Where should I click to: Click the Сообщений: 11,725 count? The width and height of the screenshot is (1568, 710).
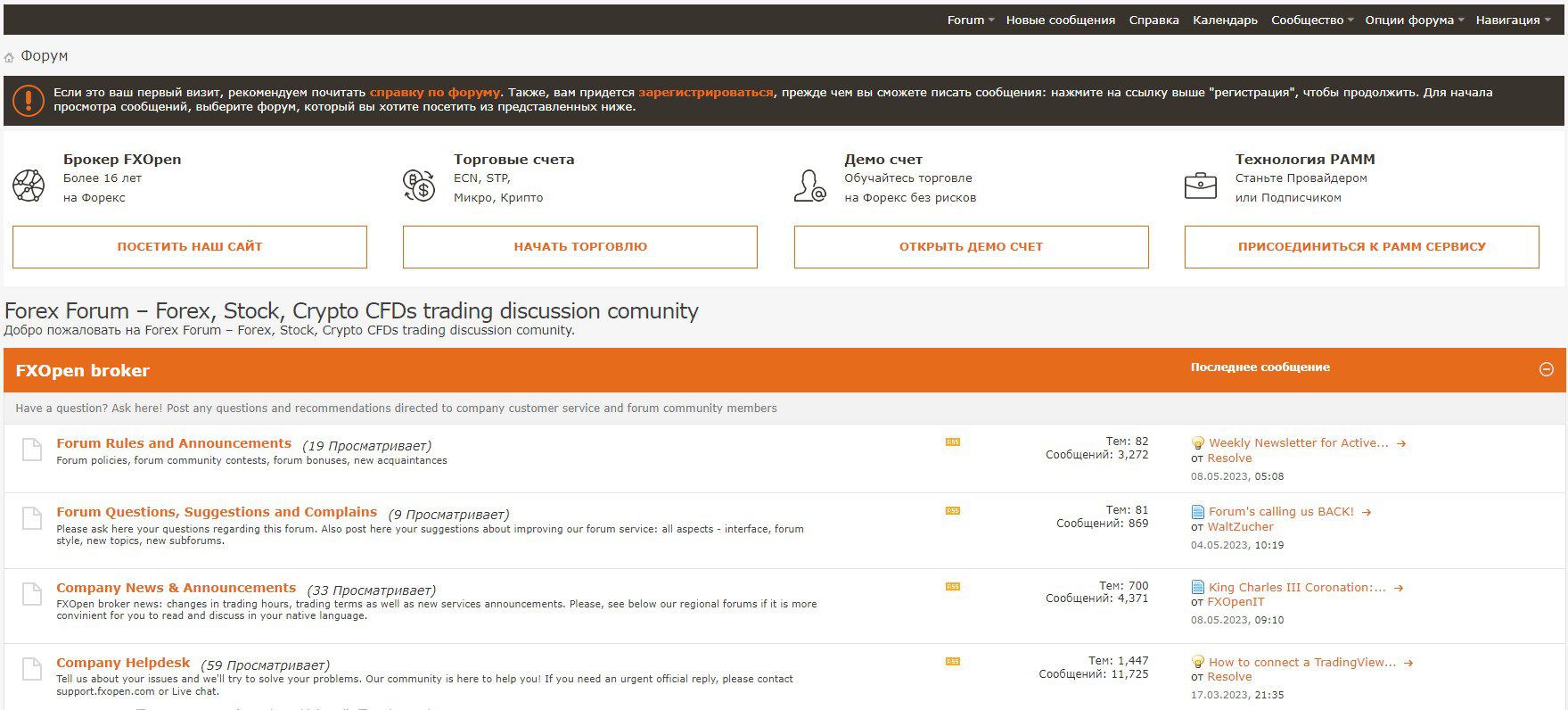(x=1094, y=674)
